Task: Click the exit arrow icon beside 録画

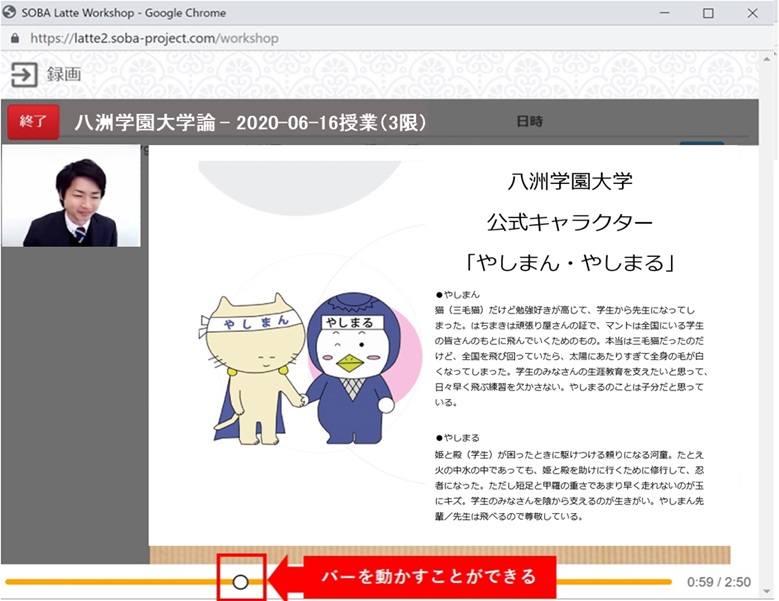Action: point(24,75)
